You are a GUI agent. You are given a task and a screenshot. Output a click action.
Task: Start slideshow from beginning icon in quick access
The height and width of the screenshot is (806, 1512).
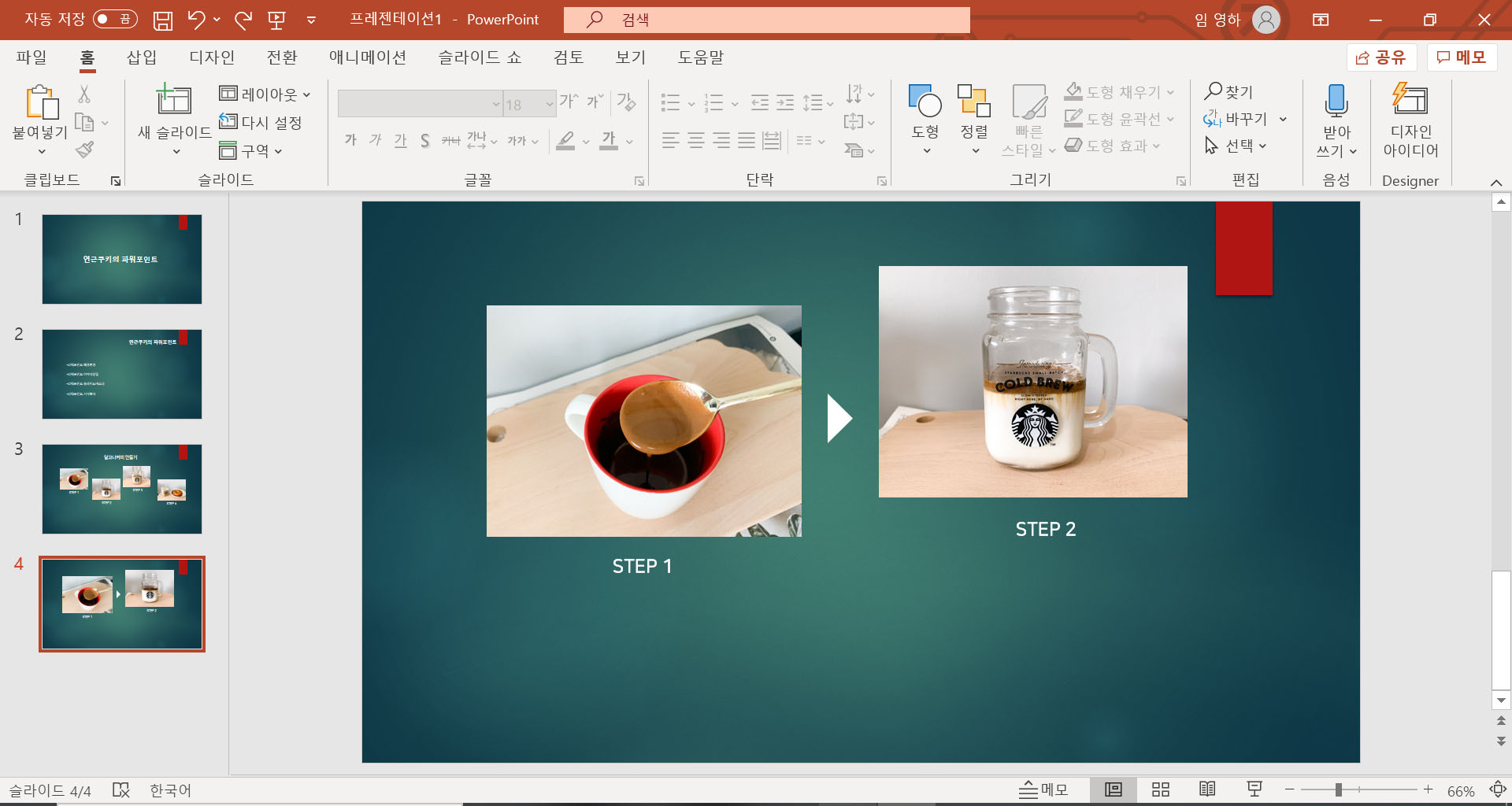[x=276, y=20]
